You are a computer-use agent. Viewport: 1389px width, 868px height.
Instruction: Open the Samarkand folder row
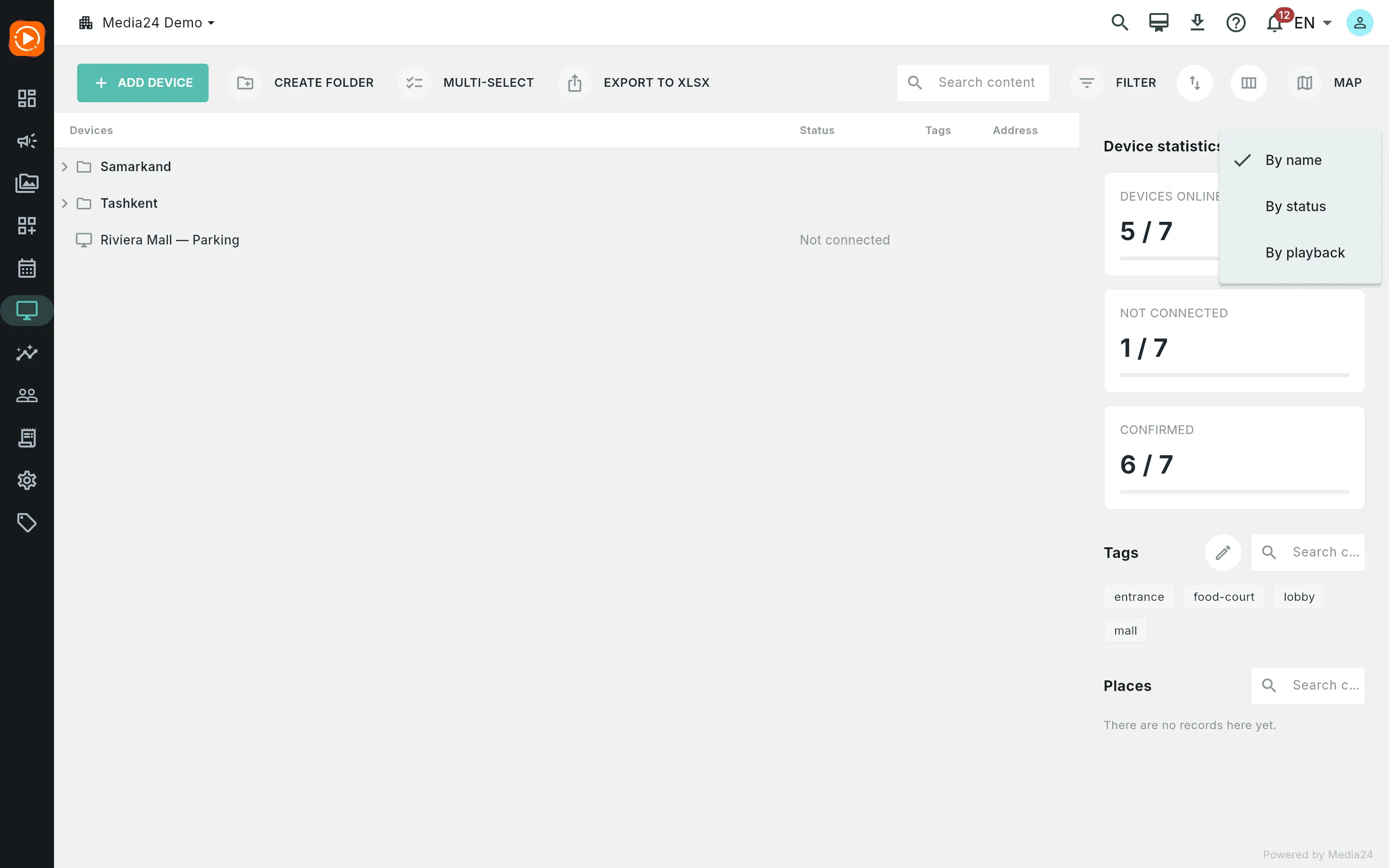pos(567,166)
